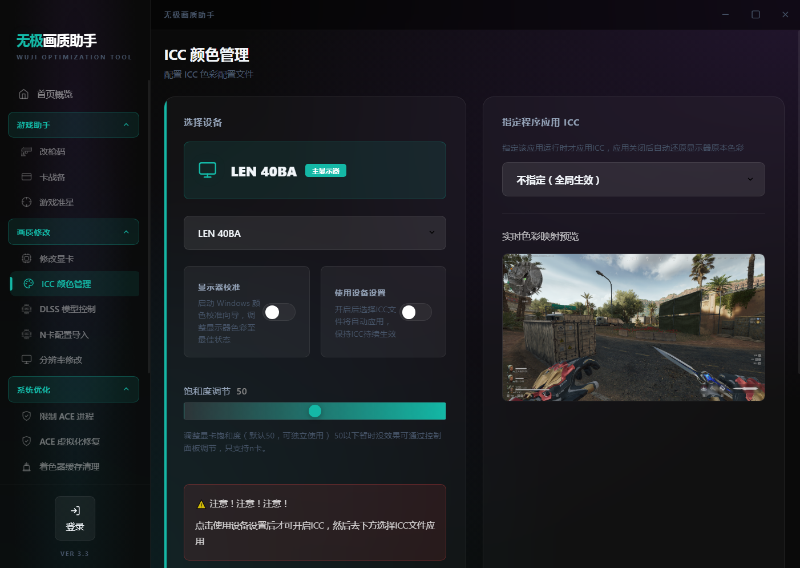Collapse the 游戏助手 sidebar section
Image resolution: width=800 pixels, height=568 pixels.
click(x=125, y=125)
